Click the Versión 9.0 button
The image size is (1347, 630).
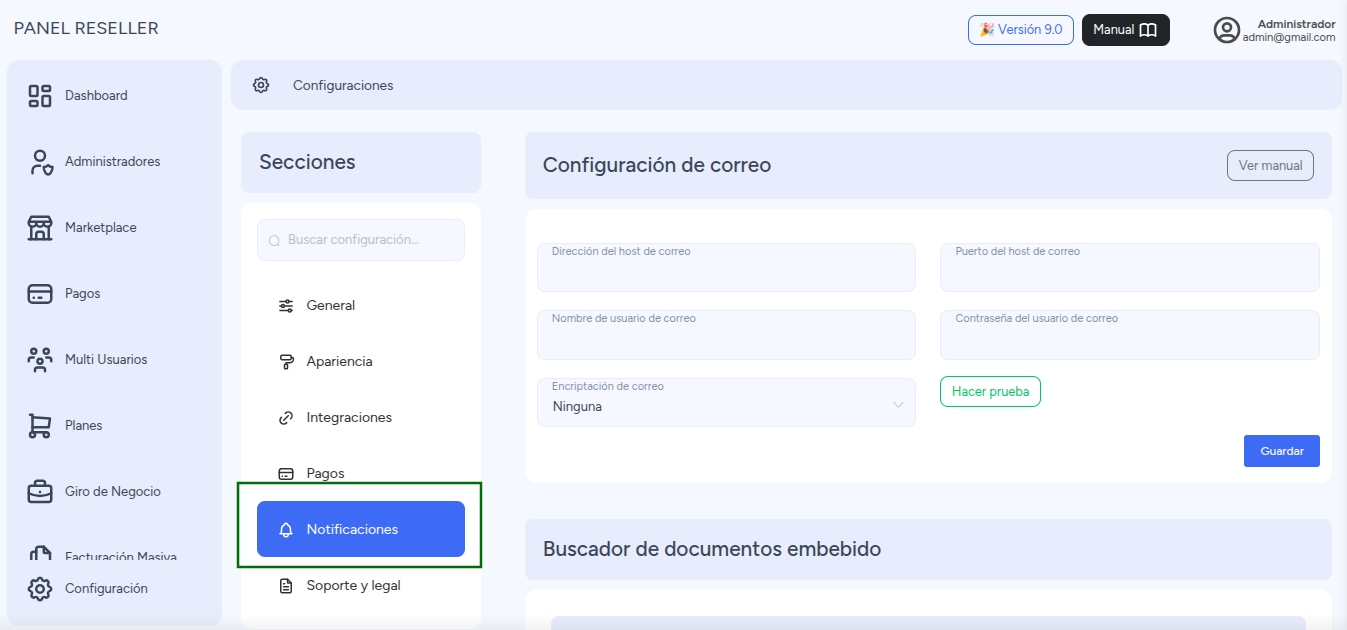pyautogui.click(x=1021, y=30)
